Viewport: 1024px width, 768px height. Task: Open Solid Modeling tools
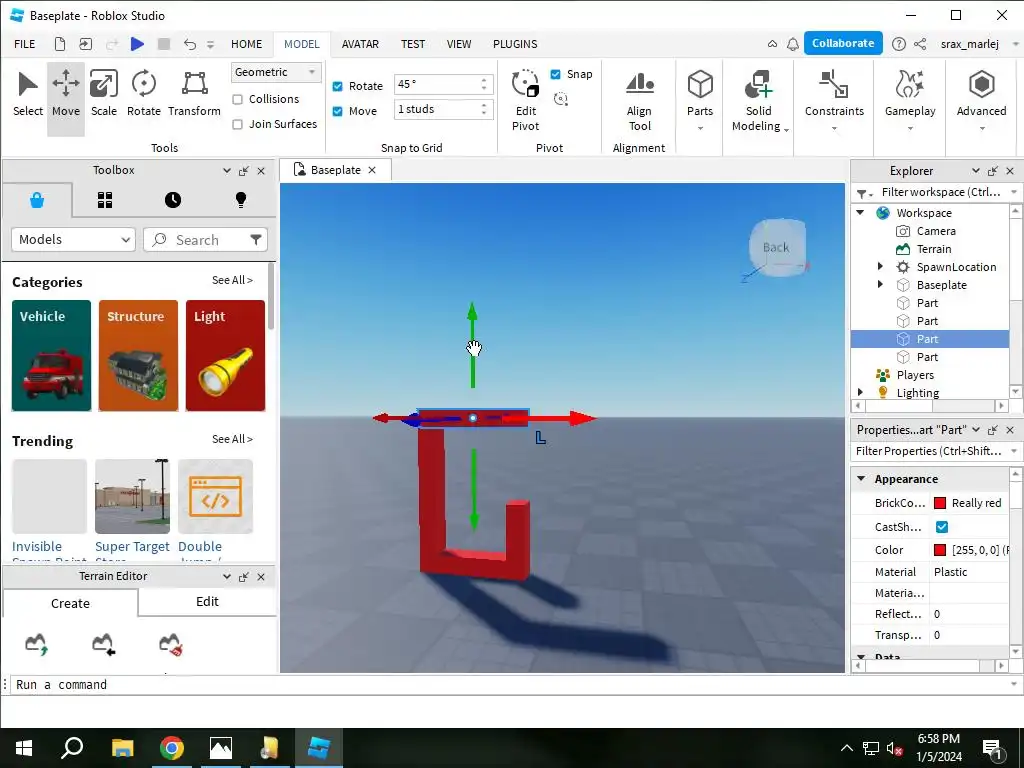pyautogui.click(x=759, y=100)
